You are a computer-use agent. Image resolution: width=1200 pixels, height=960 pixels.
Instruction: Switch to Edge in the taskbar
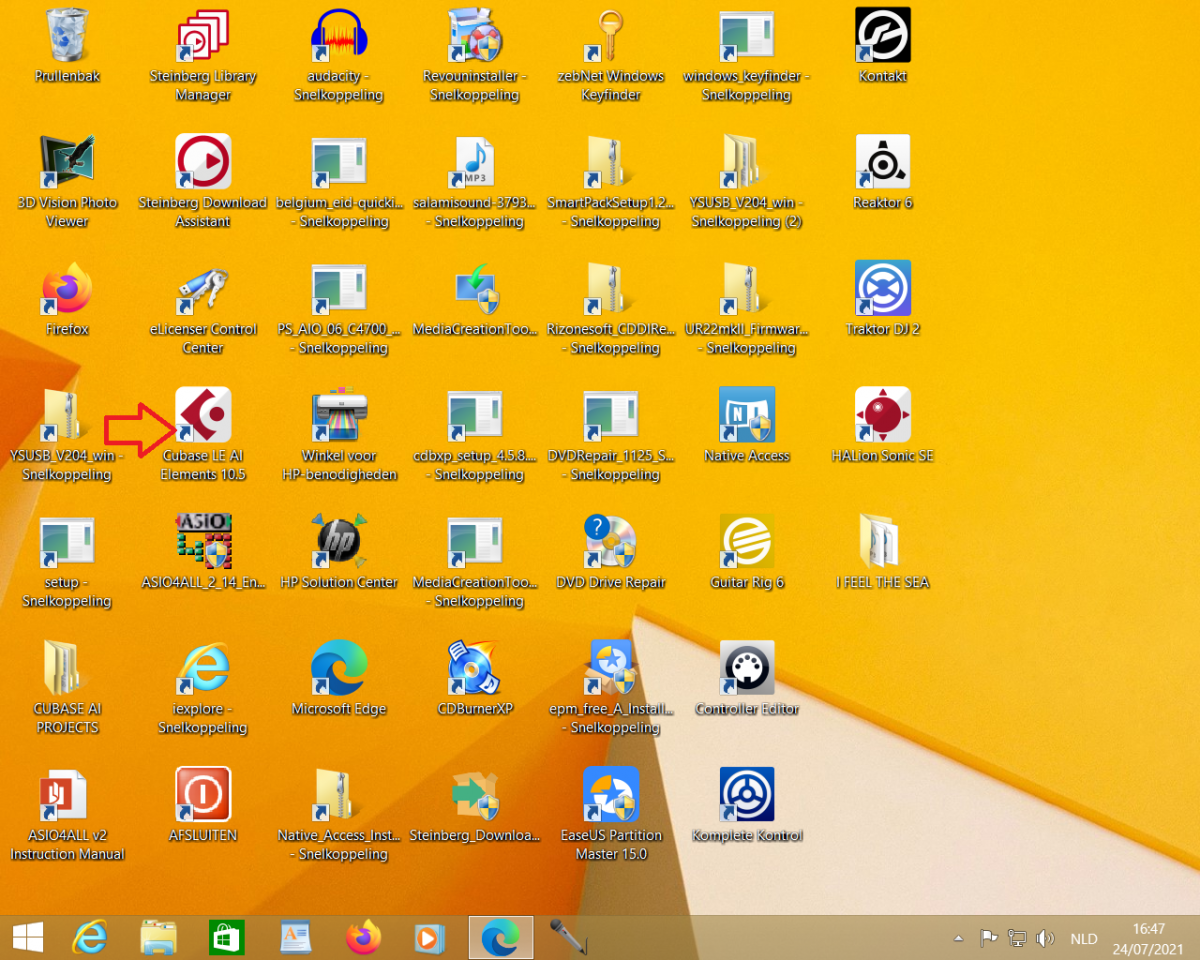tap(501, 938)
